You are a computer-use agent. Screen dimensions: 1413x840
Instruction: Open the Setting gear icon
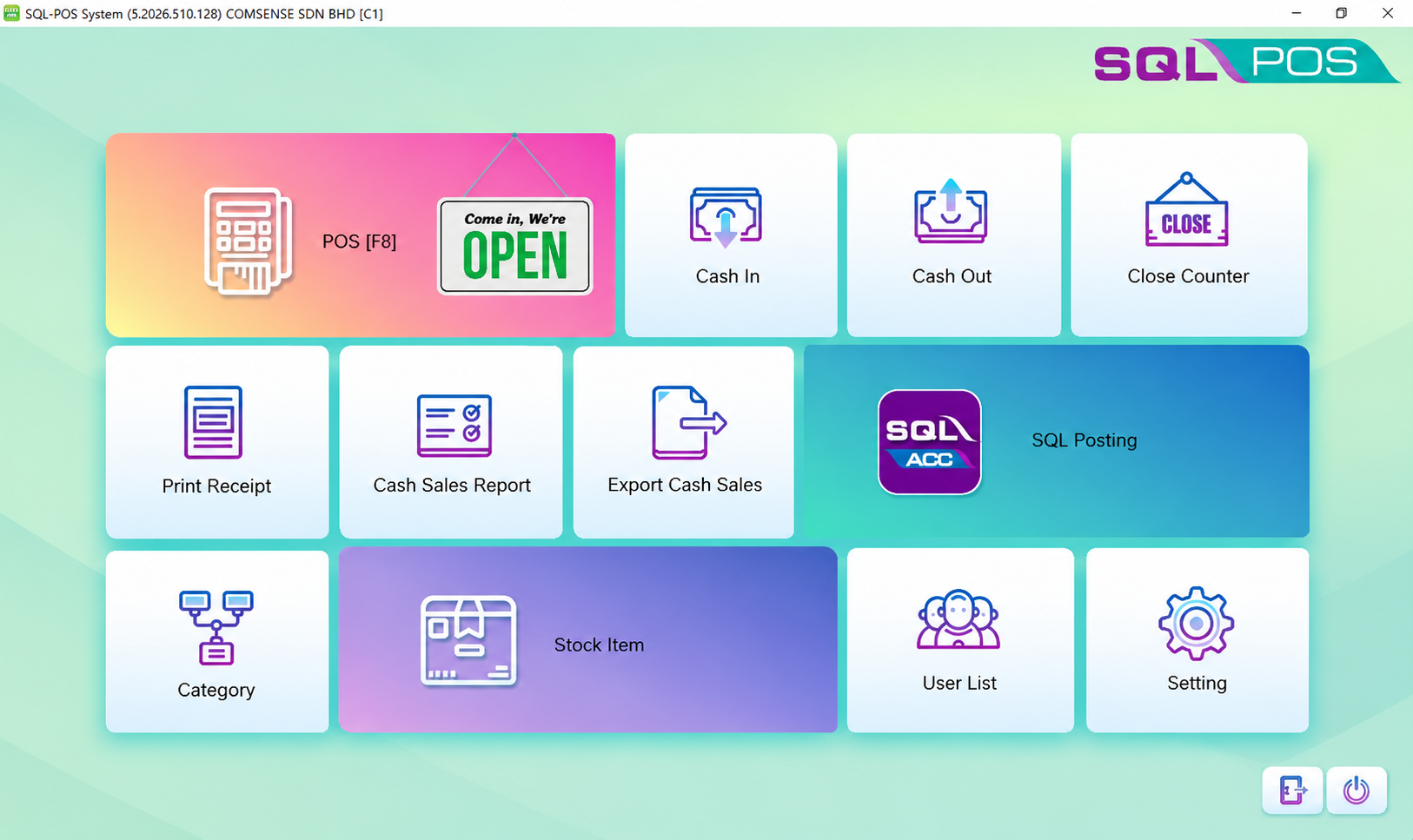tap(1196, 623)
